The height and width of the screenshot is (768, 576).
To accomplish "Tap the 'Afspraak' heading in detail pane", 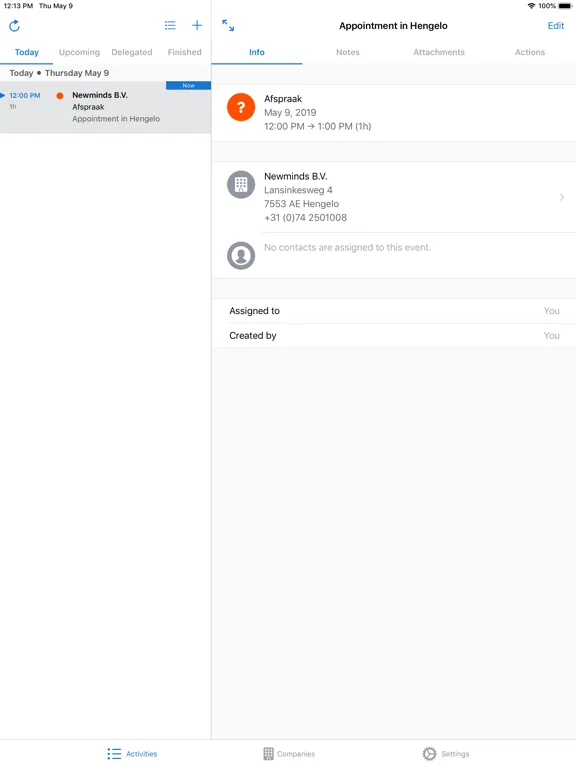I will click(x=283, y=99).
